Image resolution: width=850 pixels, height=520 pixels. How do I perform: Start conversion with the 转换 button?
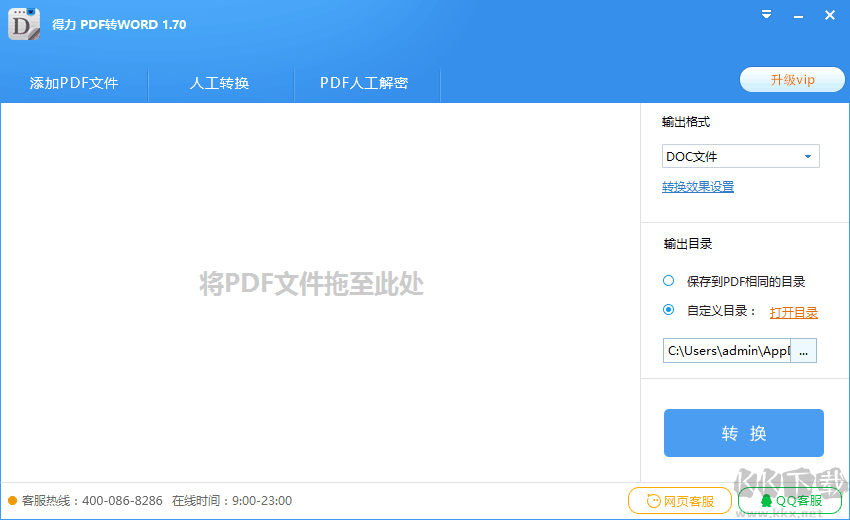click(x=744, y=433)
